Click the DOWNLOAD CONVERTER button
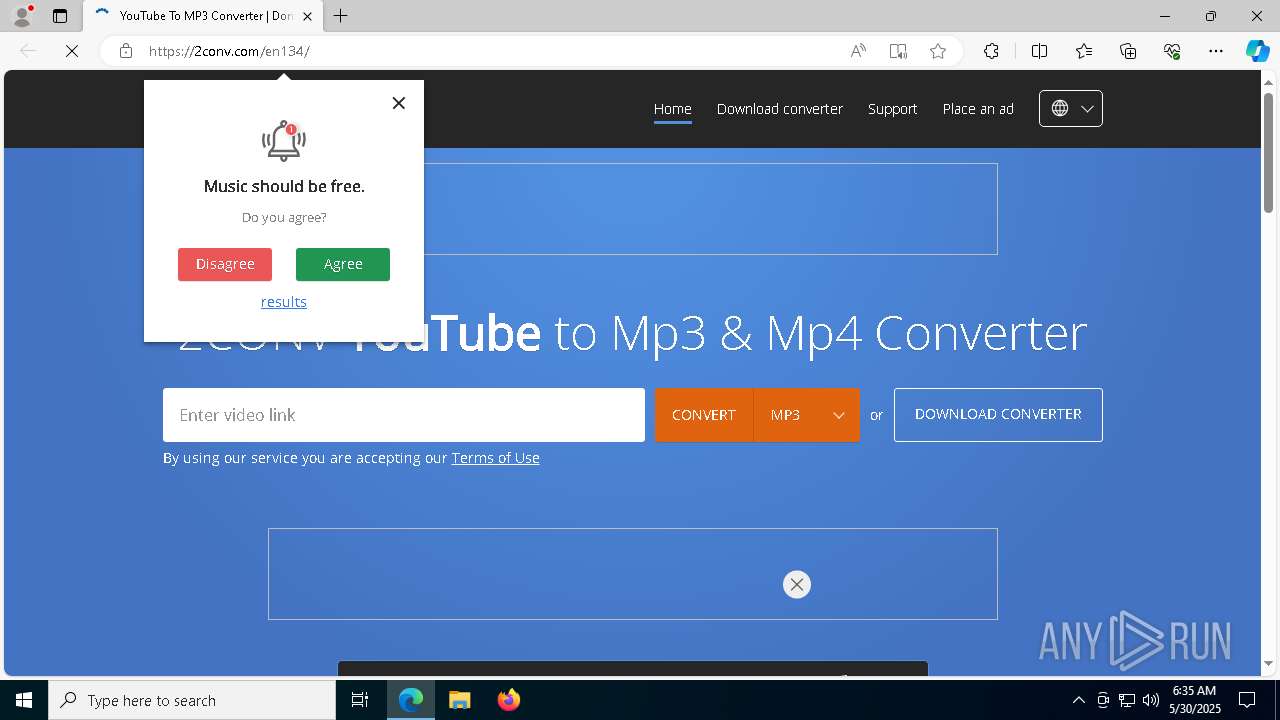1280x720 pixels. (x=998, y=415)
